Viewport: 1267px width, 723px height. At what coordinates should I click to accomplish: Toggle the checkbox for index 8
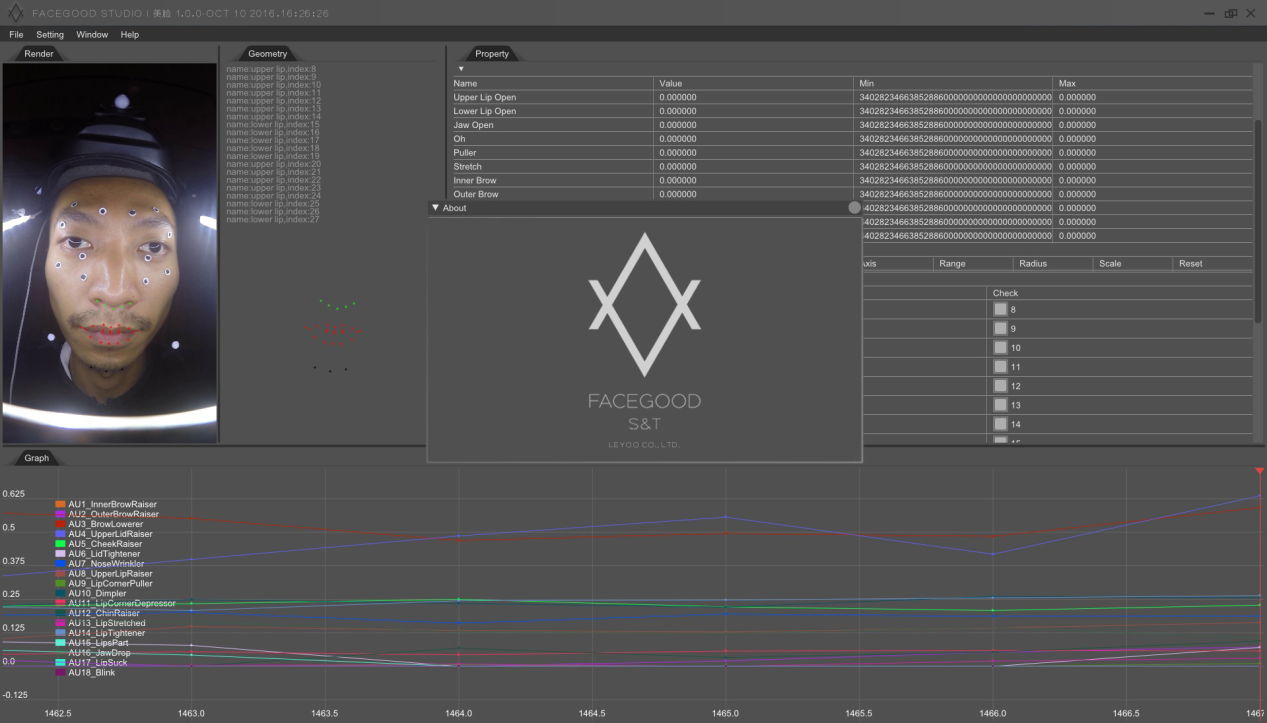coord(1000,310)
